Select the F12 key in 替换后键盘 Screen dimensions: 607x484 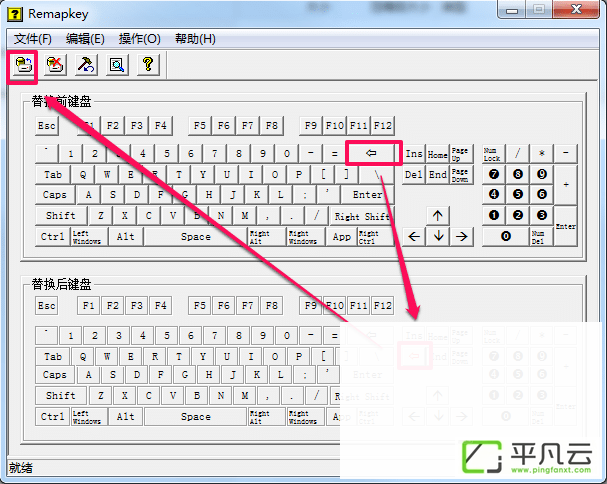click(382, 306)
